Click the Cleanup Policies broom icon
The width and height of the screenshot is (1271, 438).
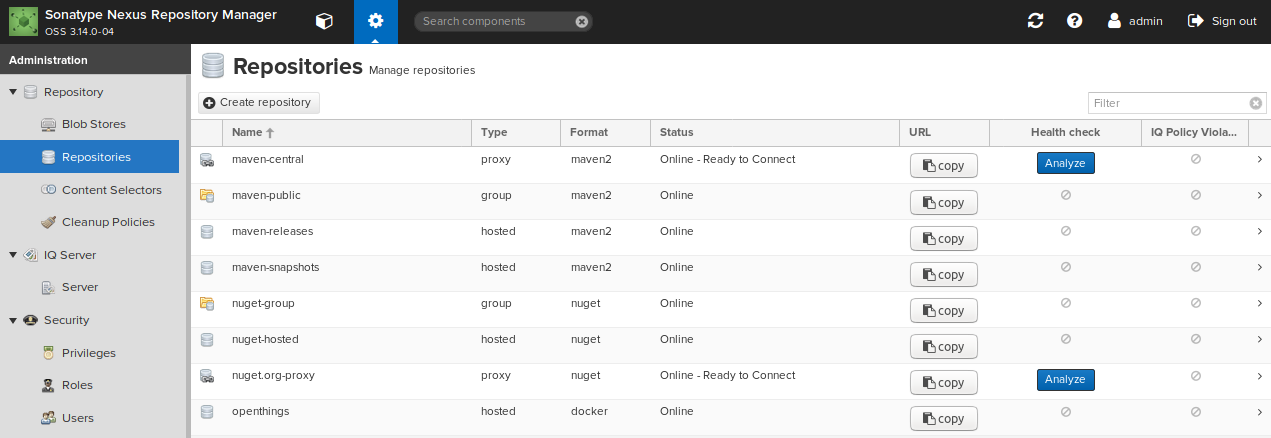pyautogui.click(x=48, y=222)
